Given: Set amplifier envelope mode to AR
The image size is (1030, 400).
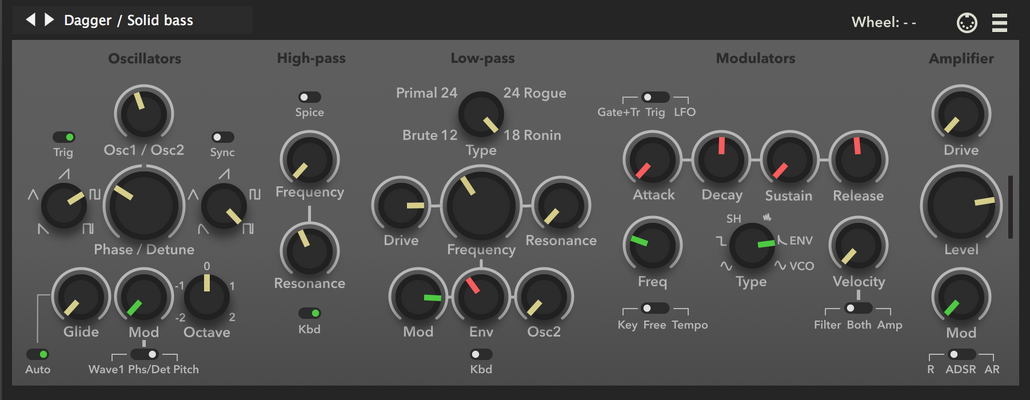Looking at the screenshot, I should (992, 370).
